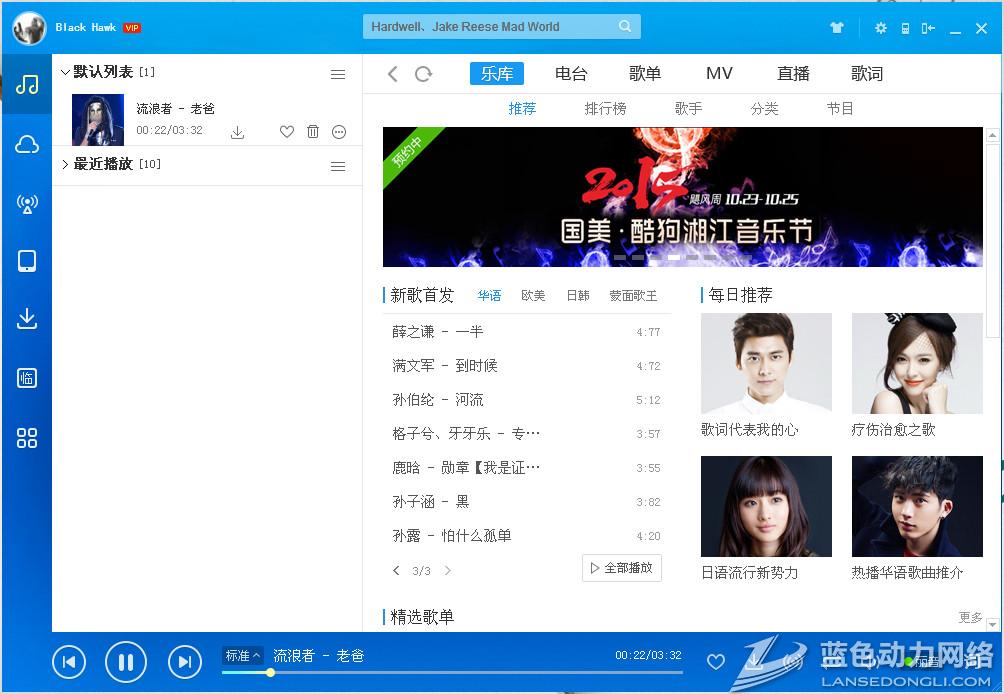Select the 排行榜 sub-tab
The image size is (1004, 694).
[605, 109]
